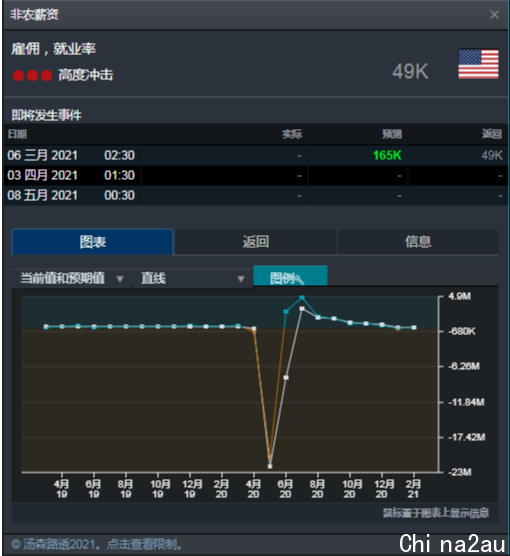Click the 6月 20 x-axis label

[286, 489]
